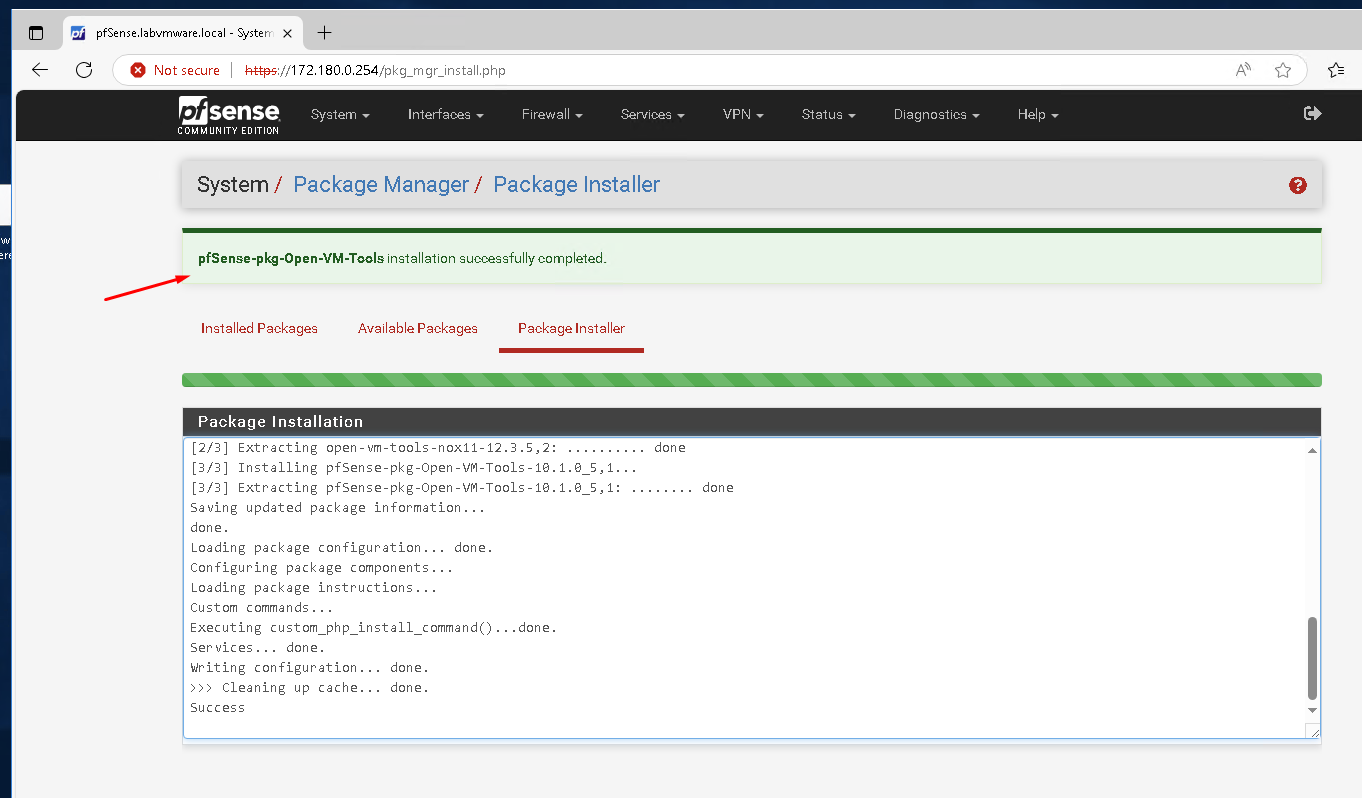The image size is (1362, 798).
Task: Switch to Installed Packages tab
Action: click(x=259, y=328)
